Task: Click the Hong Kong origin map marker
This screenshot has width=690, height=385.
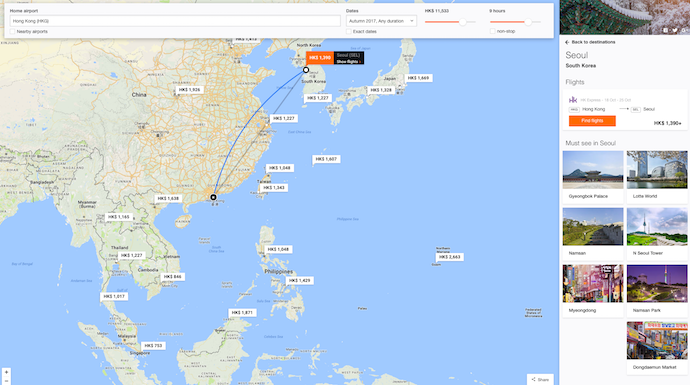Action: coord(213,197)
